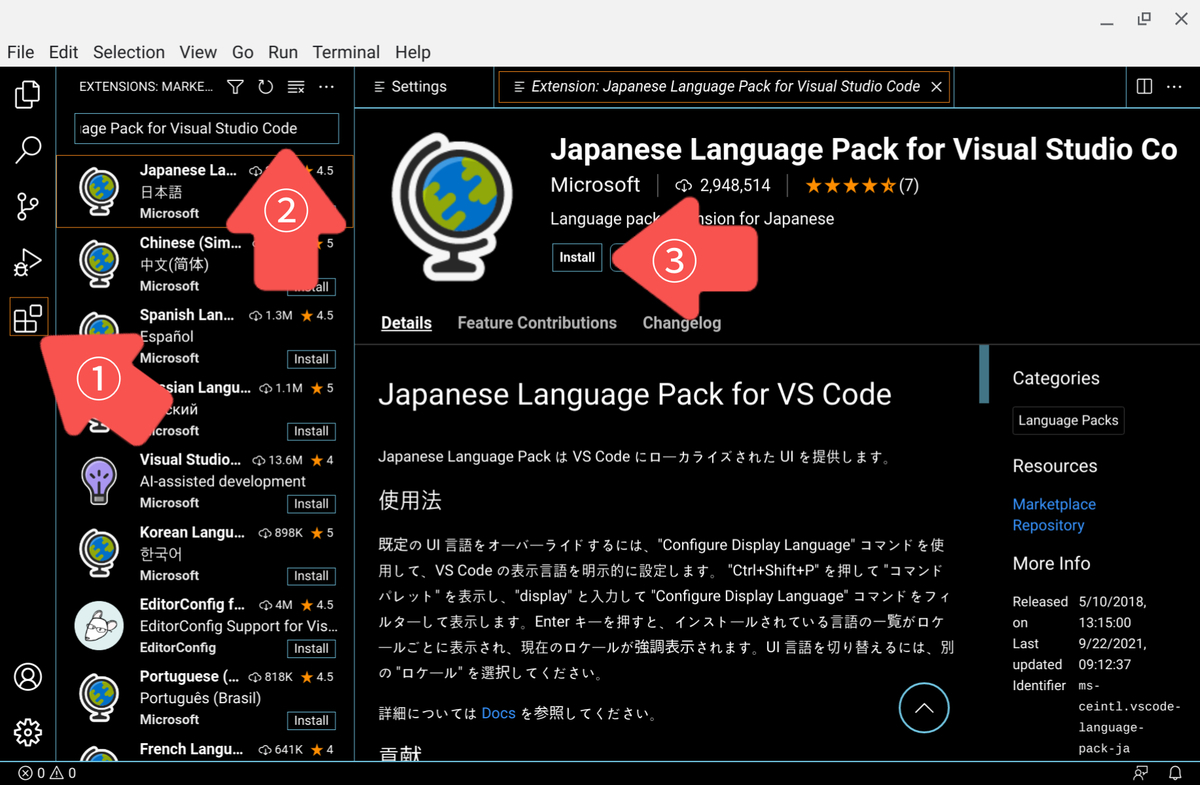Open the Accounts icon near the bottom
The height and width of the screenshot is (785, 1200).
click(x=27, y=677)
